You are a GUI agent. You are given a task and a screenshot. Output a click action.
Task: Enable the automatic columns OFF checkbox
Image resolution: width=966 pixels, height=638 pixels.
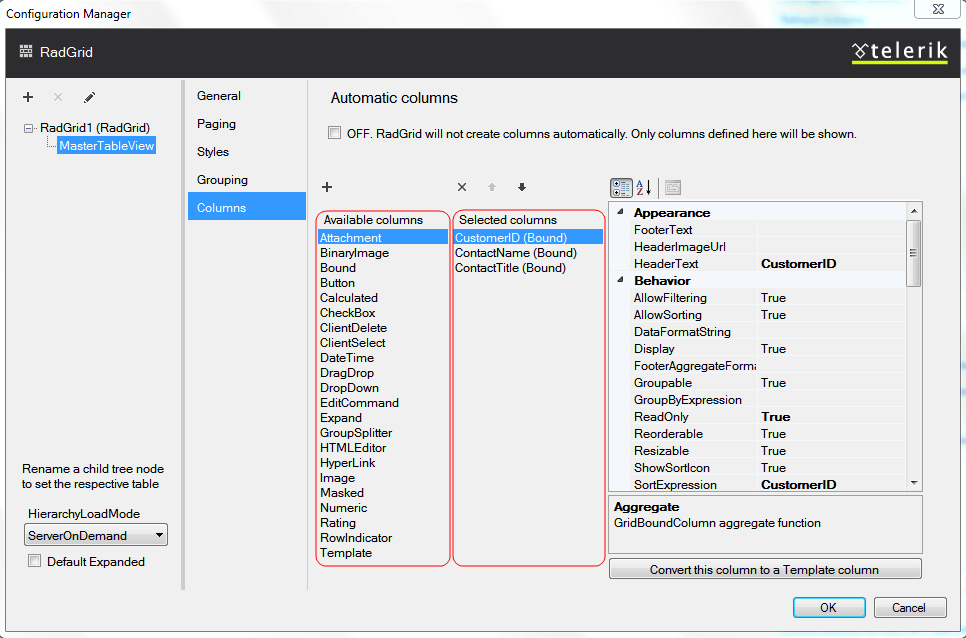point(334,133)
